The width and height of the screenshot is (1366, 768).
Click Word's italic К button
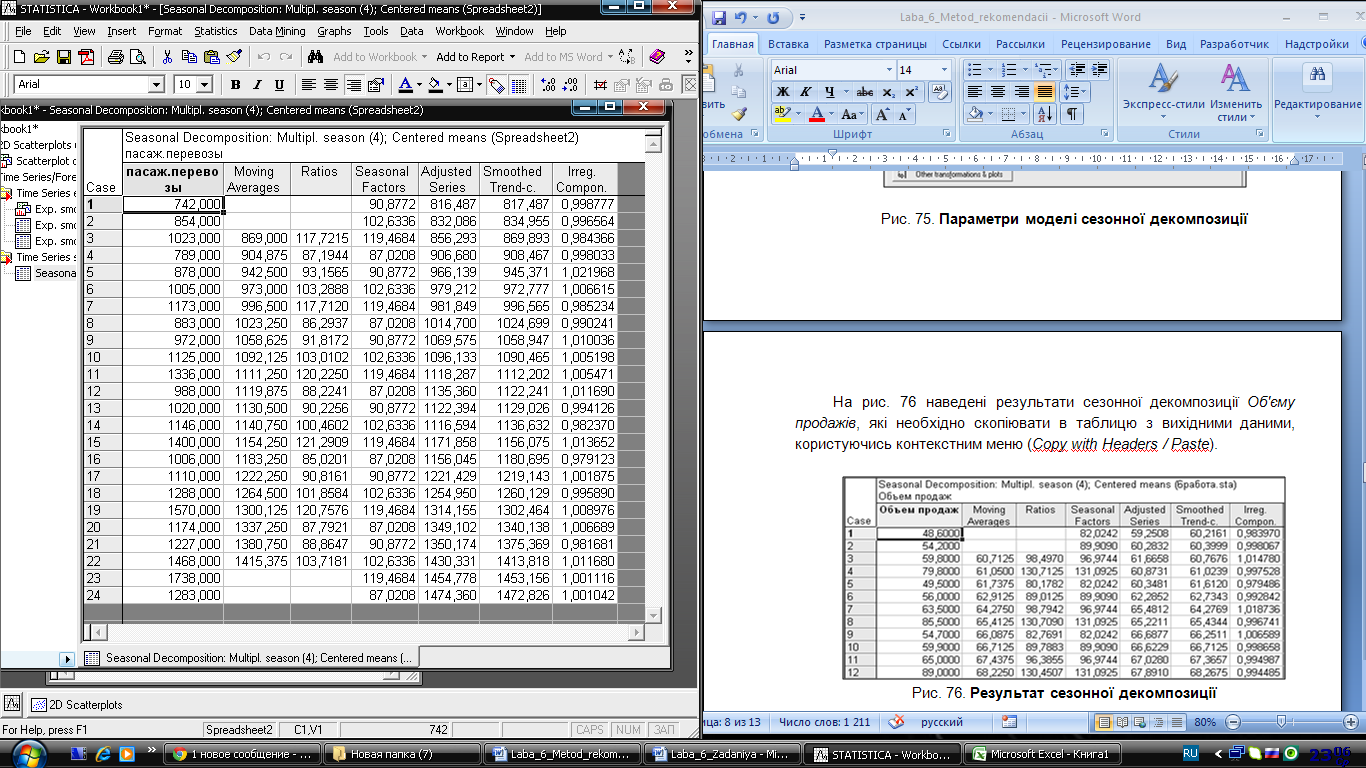807,92
